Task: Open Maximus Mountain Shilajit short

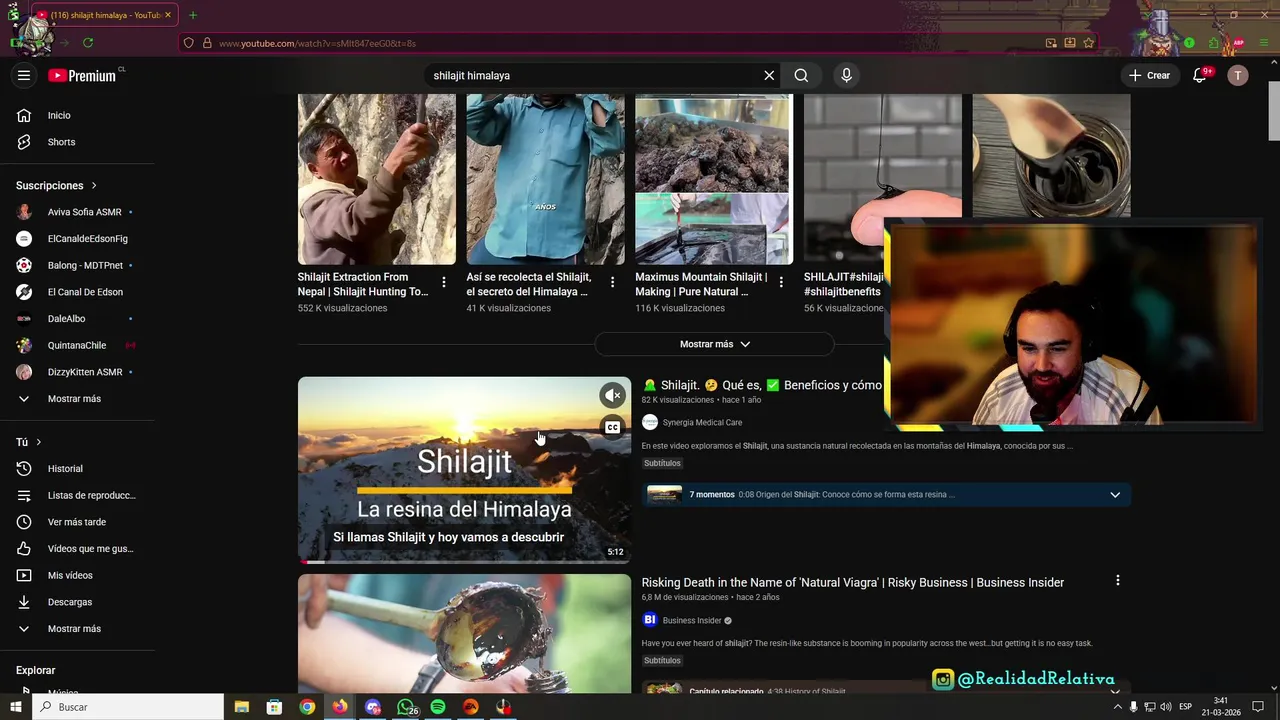Action: tap(714, 180)
